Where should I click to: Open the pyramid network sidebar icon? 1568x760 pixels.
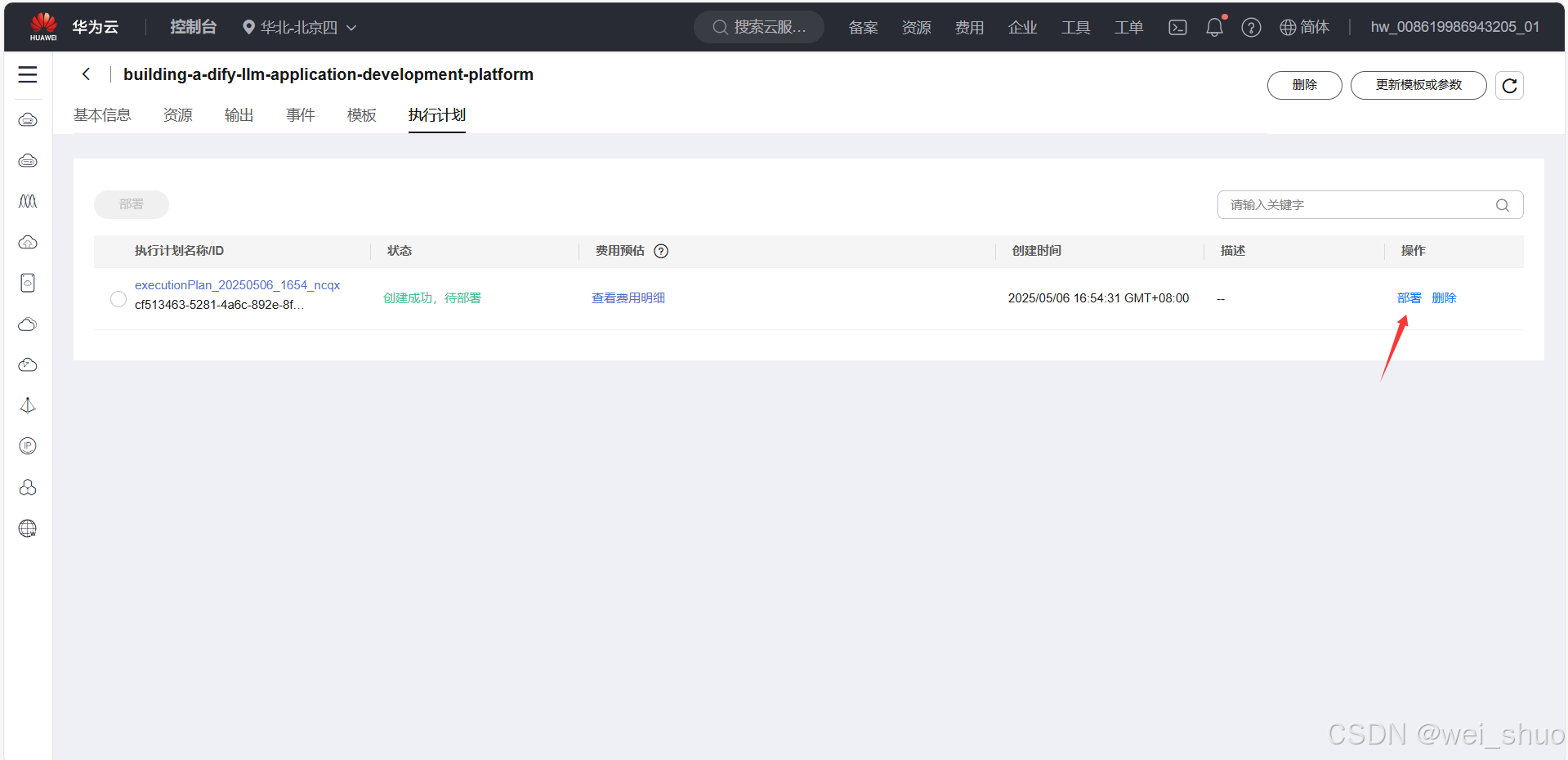28,405
